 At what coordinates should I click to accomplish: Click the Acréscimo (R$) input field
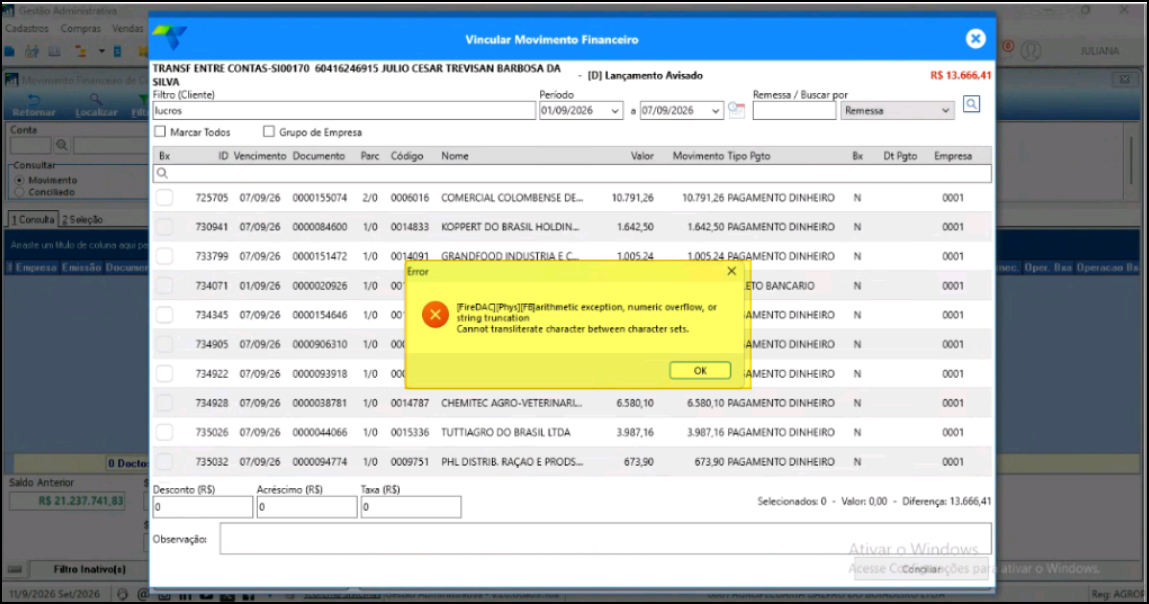tap(306, 507)
